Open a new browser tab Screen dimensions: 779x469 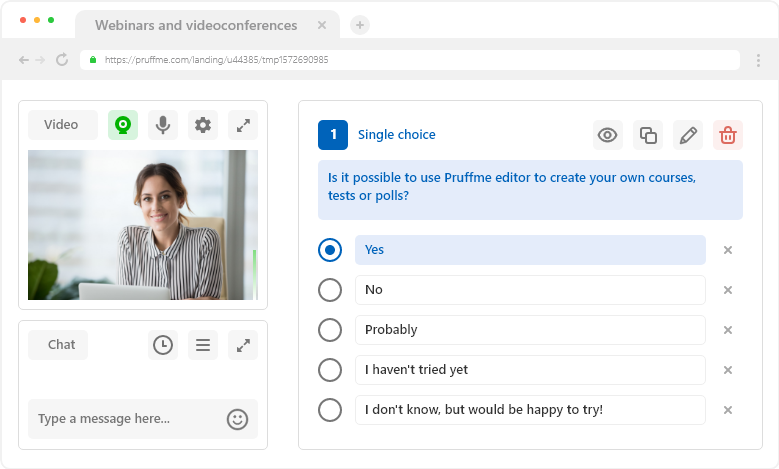coord(360,25)
